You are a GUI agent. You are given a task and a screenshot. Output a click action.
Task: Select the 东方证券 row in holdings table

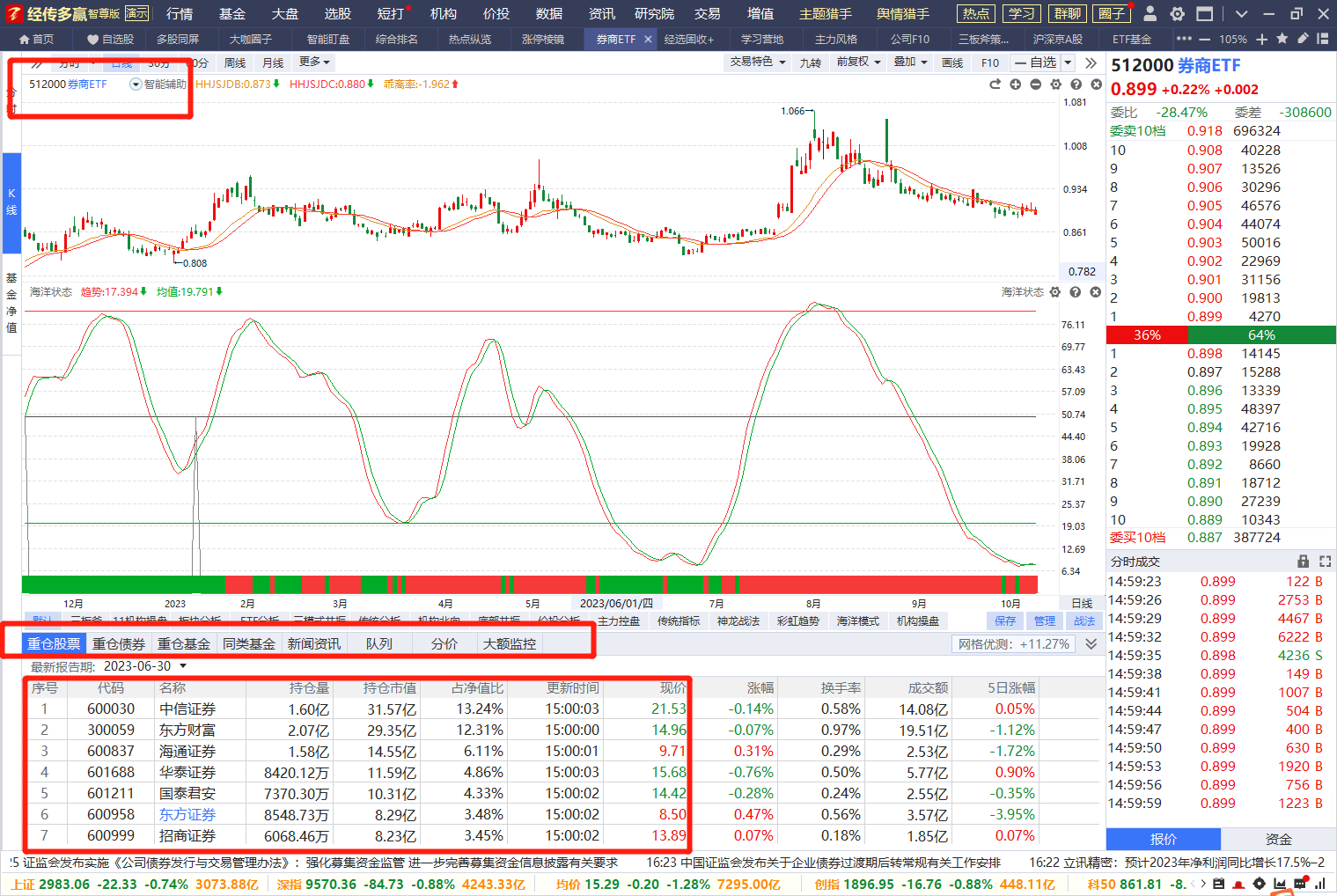[187, 815]
